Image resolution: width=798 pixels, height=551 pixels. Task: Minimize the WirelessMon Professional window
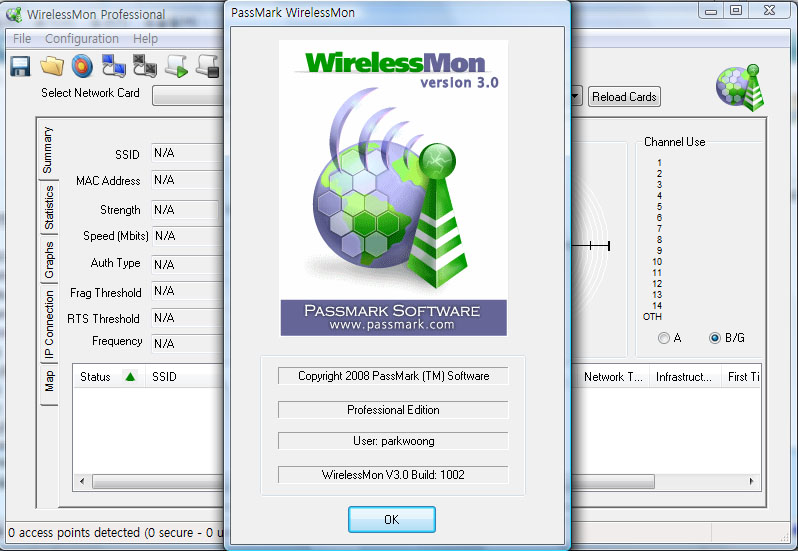pyautogui.click(x=711, y=10)
